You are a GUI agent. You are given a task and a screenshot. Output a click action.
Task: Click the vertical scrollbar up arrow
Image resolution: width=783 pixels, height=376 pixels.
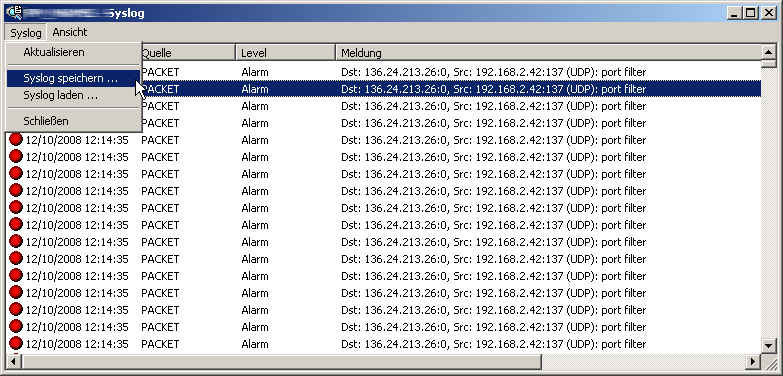click(x=769, y=52)
